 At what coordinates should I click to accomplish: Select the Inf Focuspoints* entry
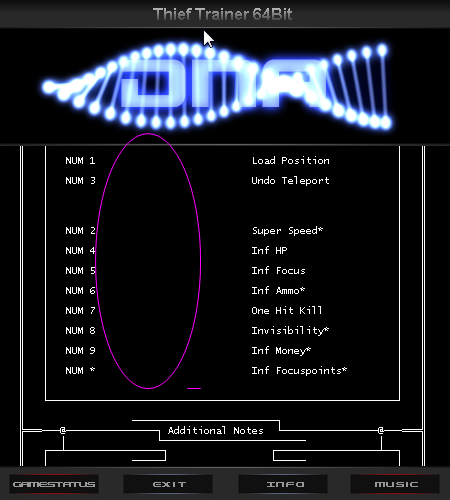coord(299,371)
